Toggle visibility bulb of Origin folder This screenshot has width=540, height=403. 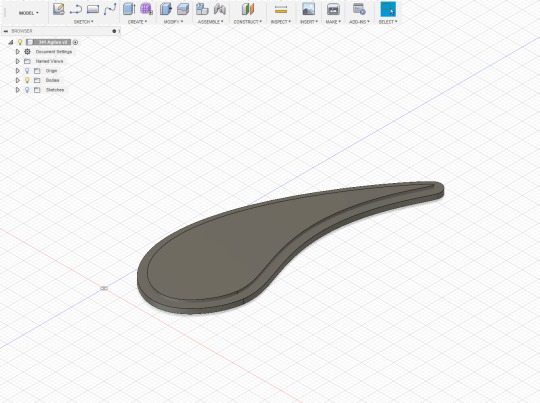pyautogui.click(x=27, y=71)
